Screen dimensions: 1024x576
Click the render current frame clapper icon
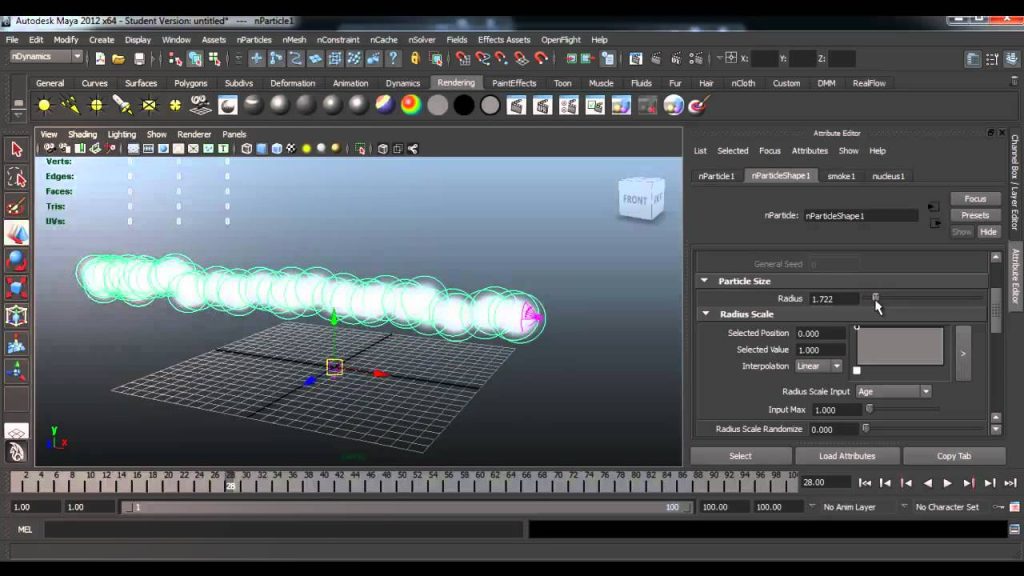656,59
